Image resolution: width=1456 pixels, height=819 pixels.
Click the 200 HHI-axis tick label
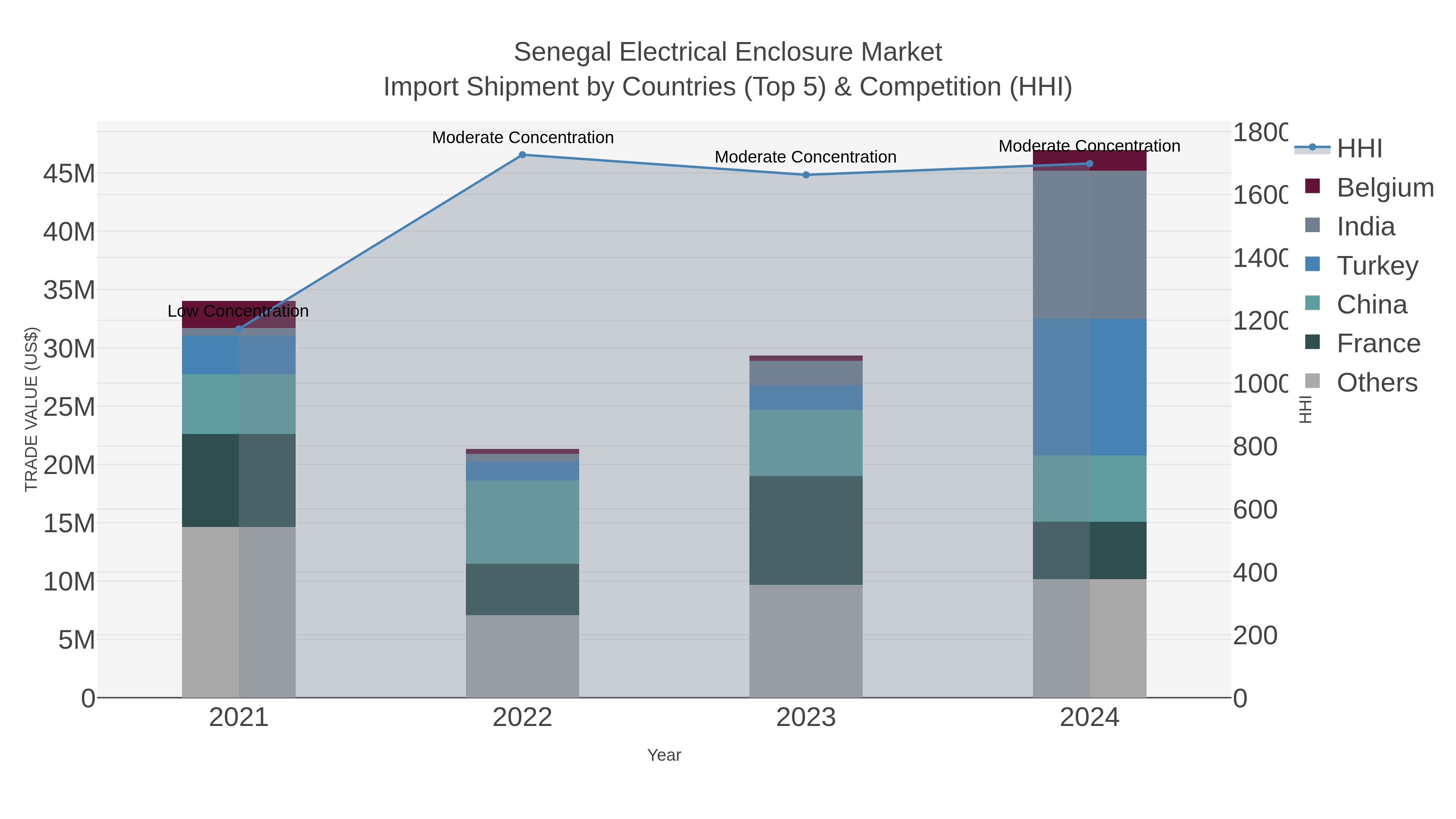1255,636
